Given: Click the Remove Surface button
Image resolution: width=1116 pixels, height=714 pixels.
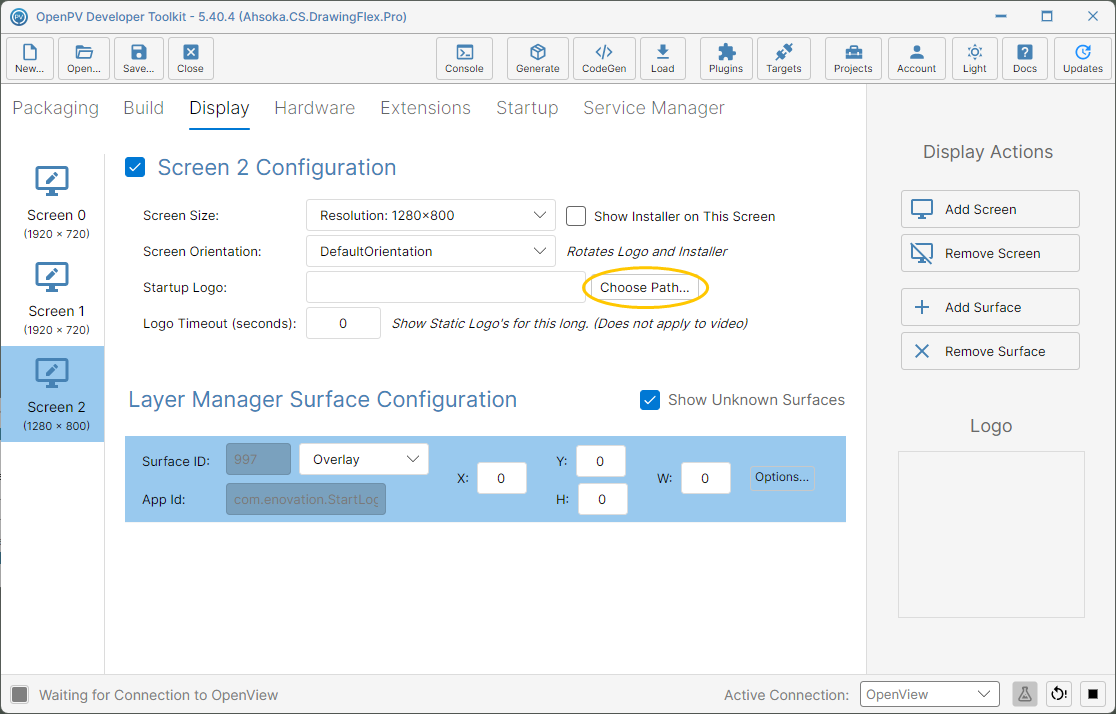Looking at the screenshot, I should point(990,351).
